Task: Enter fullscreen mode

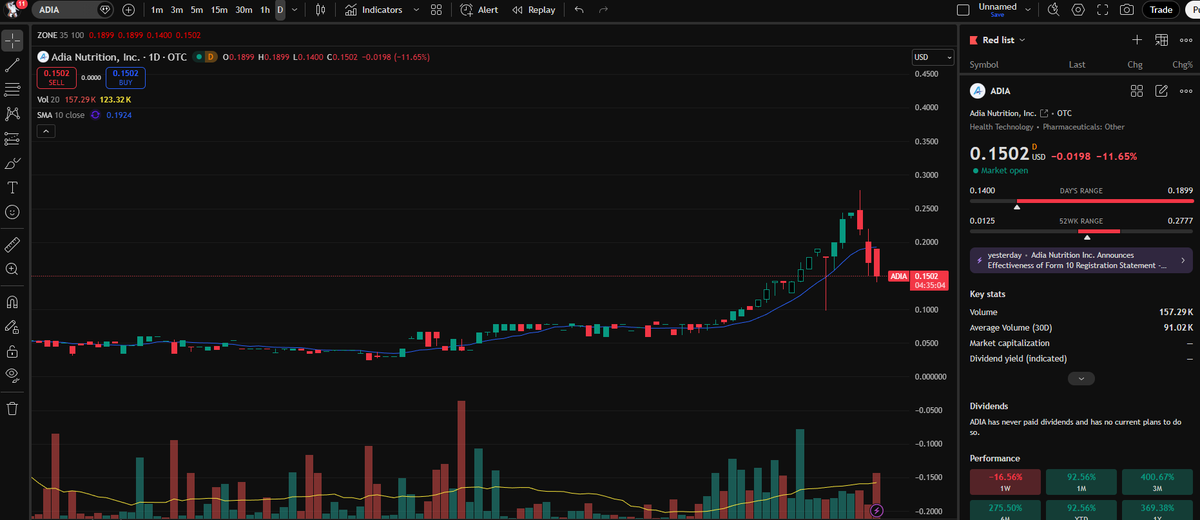Action: point(1103,10)
